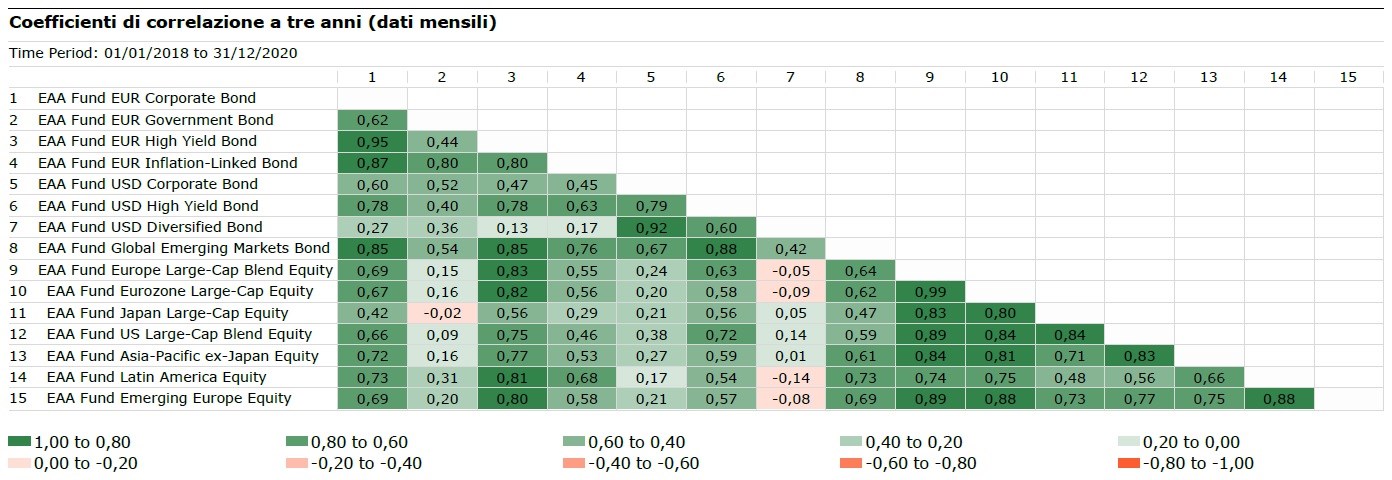Image resolution: width=1392 pixels, height=480 pixels.
Task: Click the EAA Fund Japan Large-Cap Equity label
Action: 167,313
